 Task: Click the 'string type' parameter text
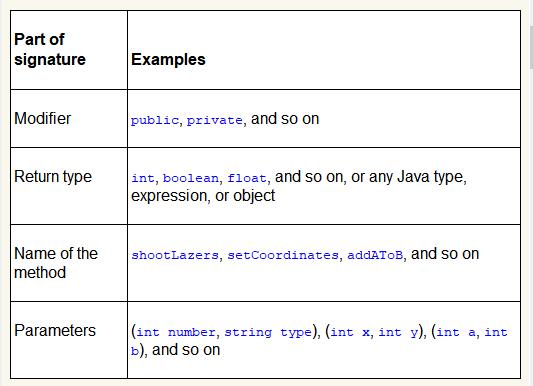(x=268, y=333)
